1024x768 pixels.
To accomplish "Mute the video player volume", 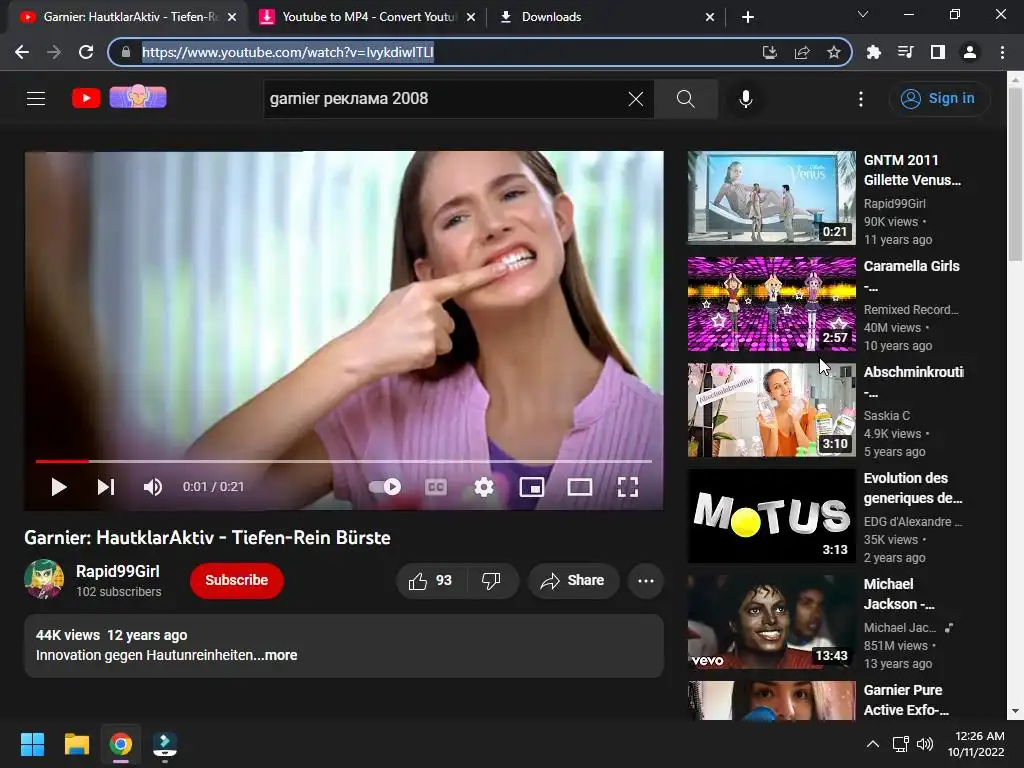I will coord(152,487).
